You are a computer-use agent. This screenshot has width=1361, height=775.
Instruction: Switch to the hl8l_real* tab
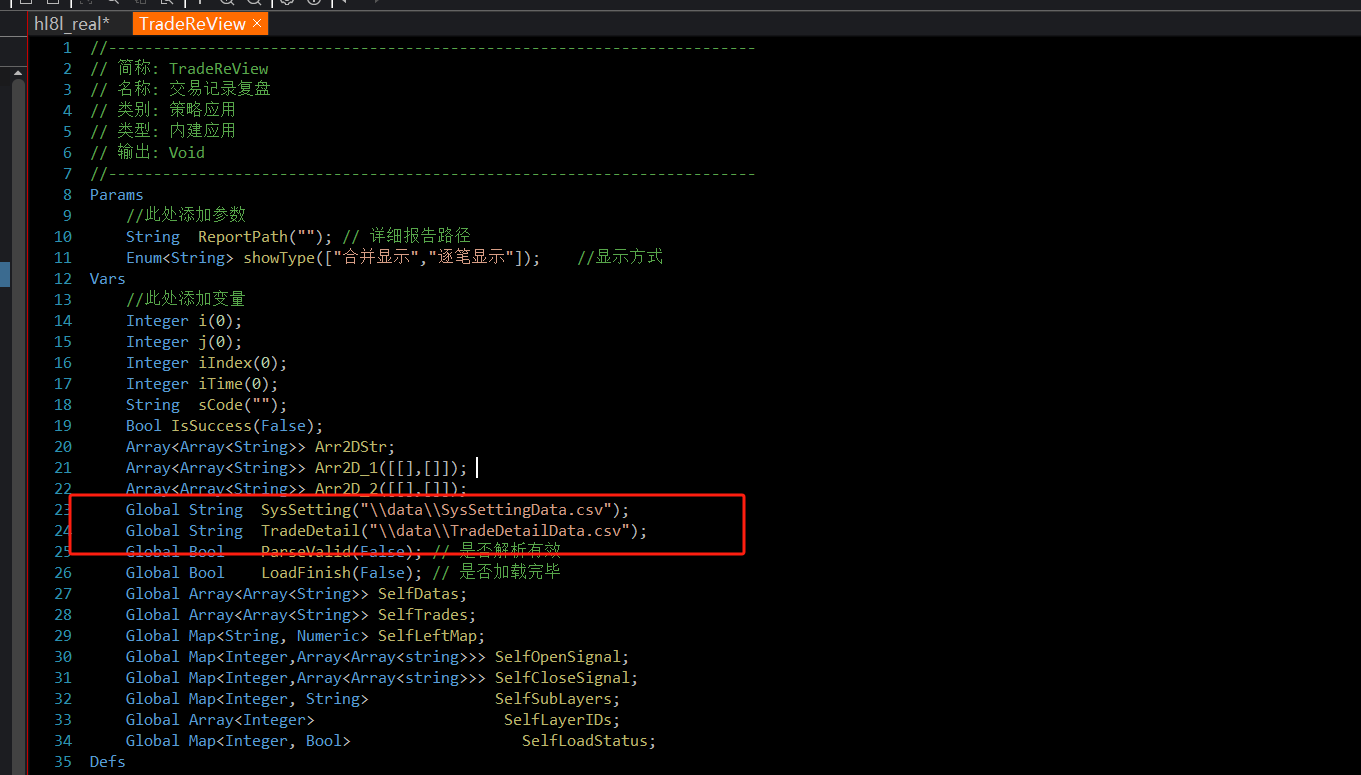pyautogui.click(x=71, y=24)
